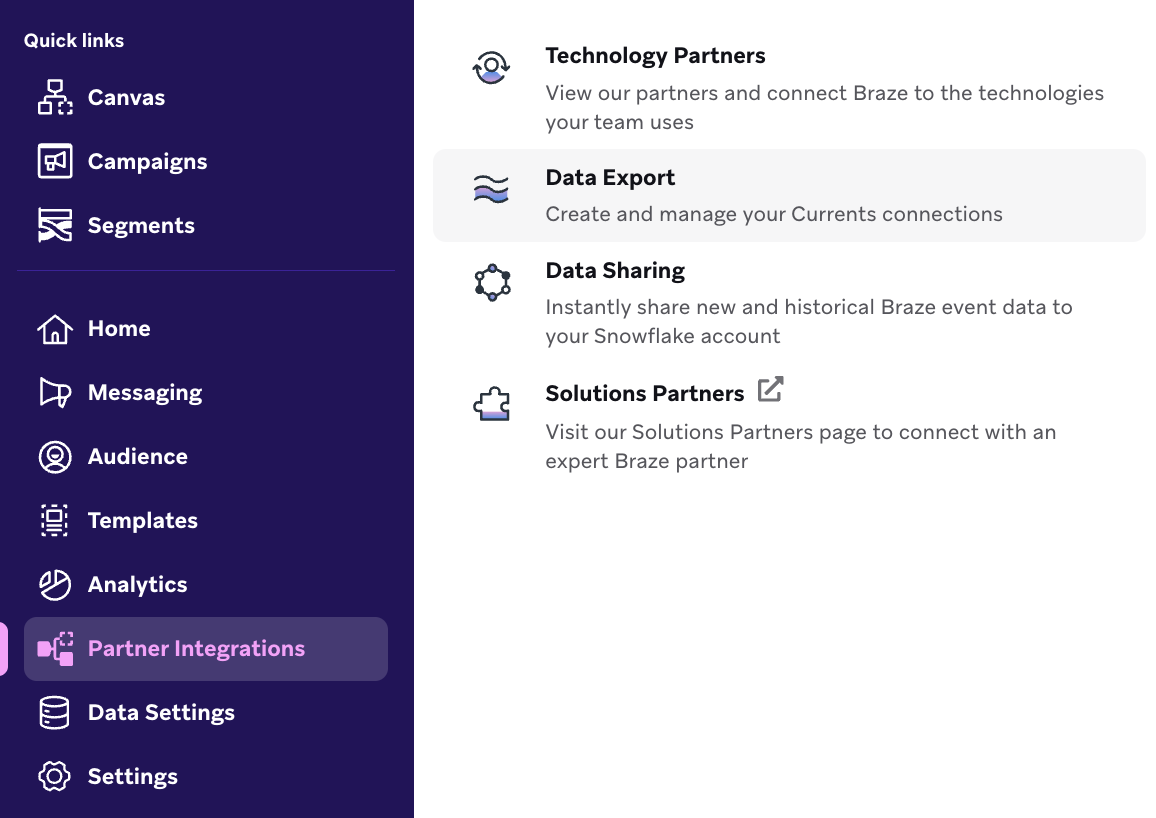Open the Technology Partners heading
Image resolution: width=1156 pixels, height=818 pixels.
pyautogui.click(x=655, y=56)
